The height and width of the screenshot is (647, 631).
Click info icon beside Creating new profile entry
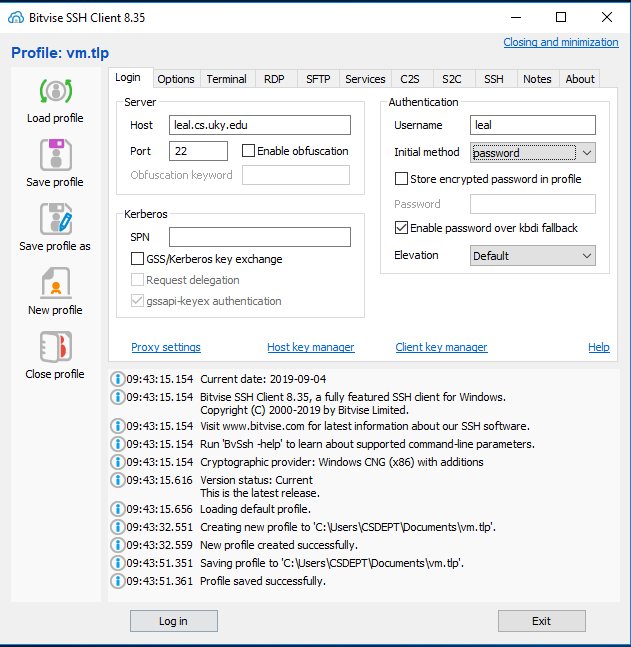click(x=118, y=527)
